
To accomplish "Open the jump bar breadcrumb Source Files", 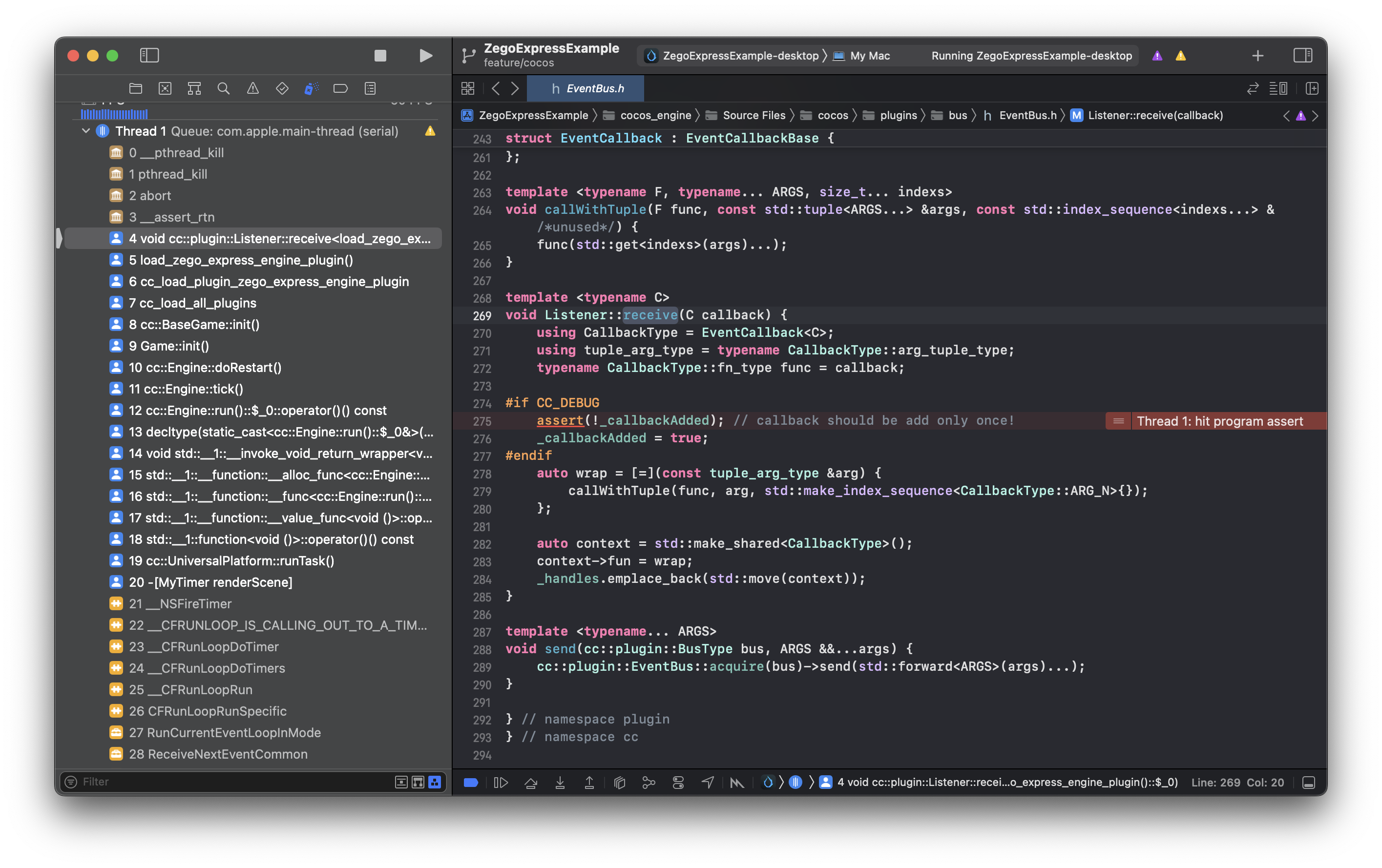I will (754, 115).
